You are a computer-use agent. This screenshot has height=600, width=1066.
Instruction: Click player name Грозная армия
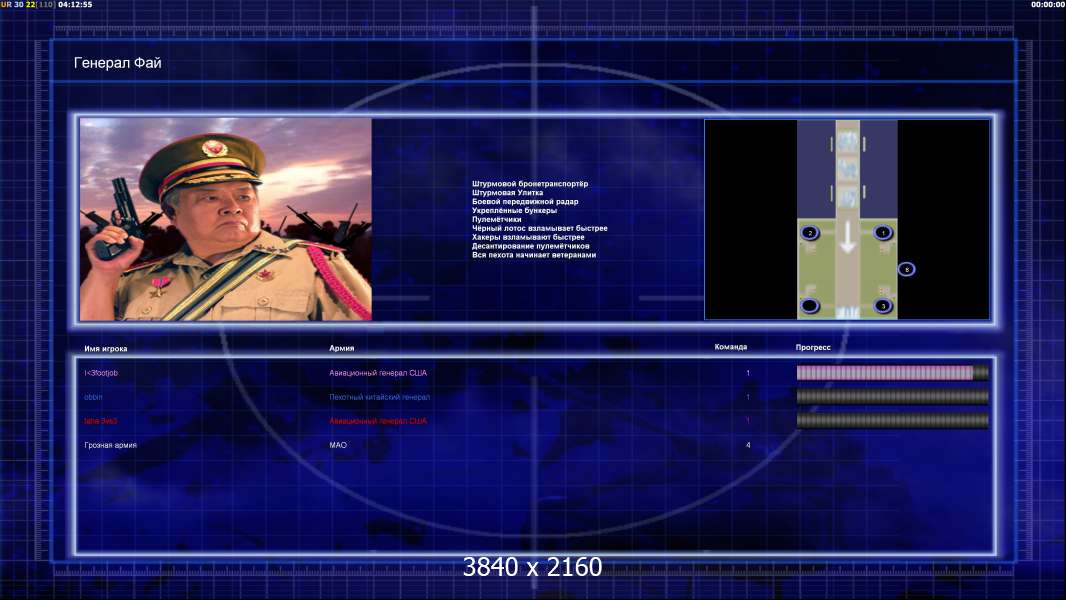(x=111, y=445)
